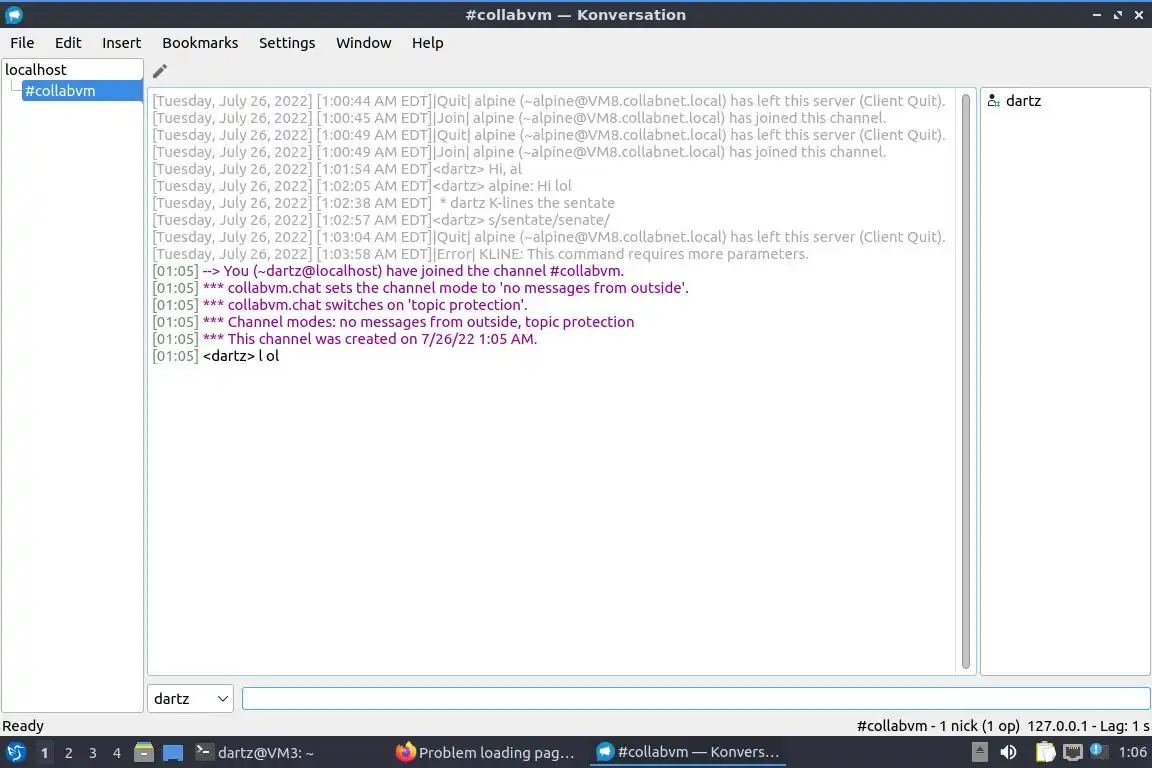Click the pencil edit topic icon
This screenshot has height=768, width=1152.
[x=159, y=71]
